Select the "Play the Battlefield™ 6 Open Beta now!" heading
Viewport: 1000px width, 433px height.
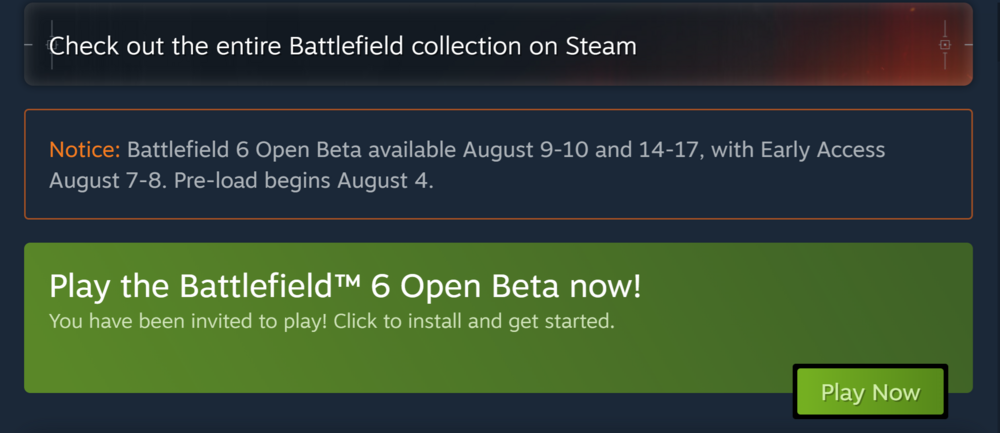(x=345, y=287)
